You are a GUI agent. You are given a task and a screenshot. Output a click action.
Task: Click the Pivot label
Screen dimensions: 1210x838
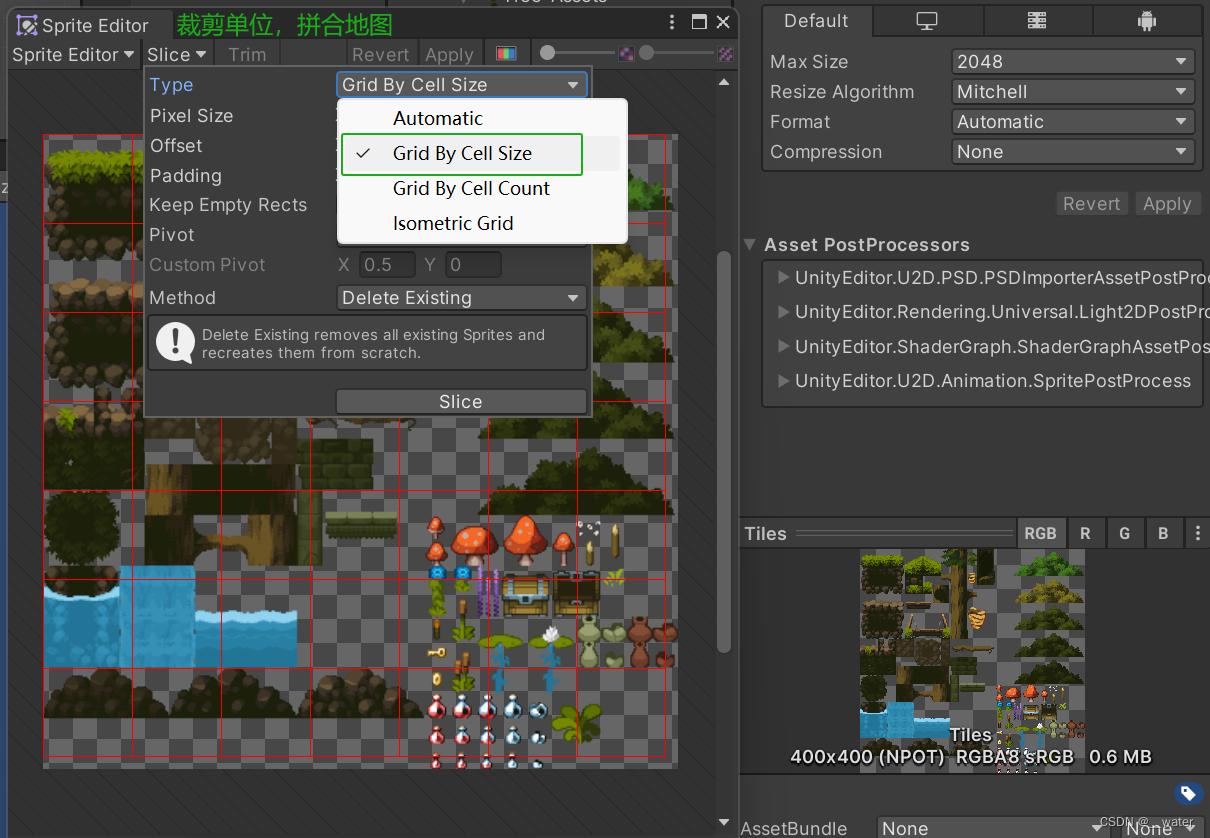click(x=172, y=234)
